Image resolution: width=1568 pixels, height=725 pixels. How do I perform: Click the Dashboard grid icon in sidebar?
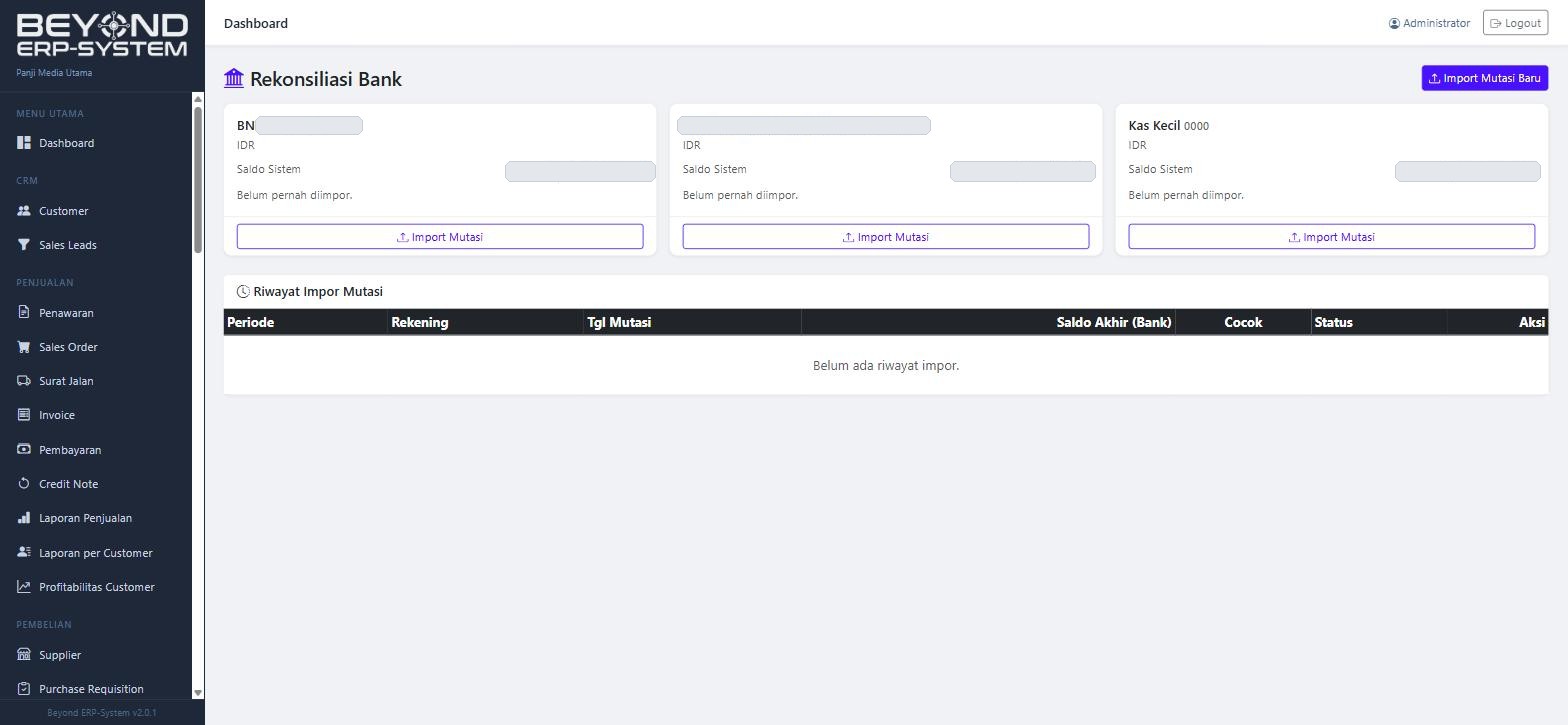[24, 143]
